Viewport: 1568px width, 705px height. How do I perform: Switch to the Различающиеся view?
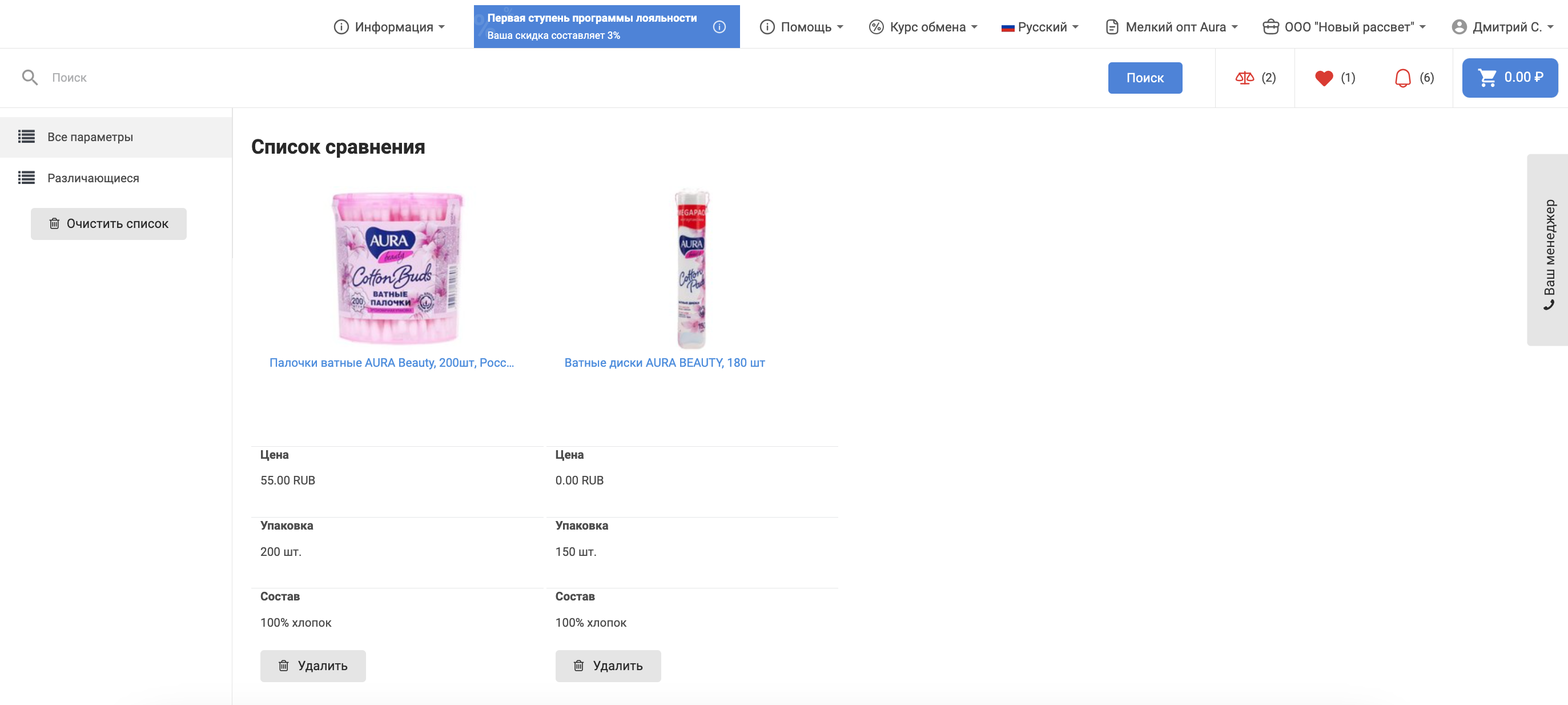coord(93,178)
